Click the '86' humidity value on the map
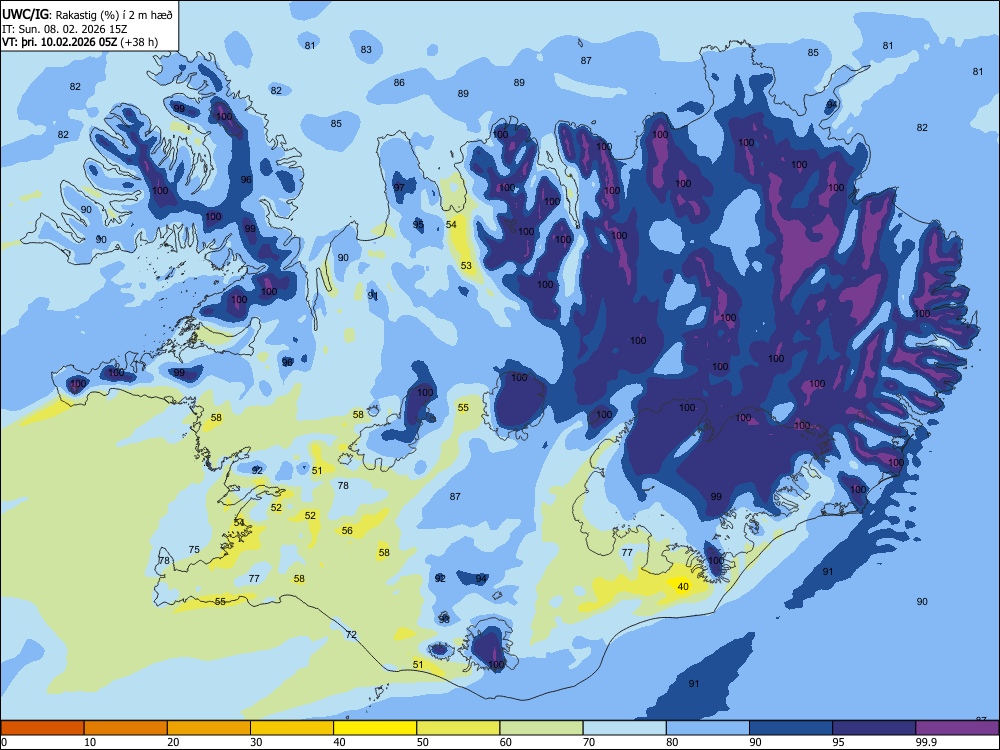 pos(399,82)
